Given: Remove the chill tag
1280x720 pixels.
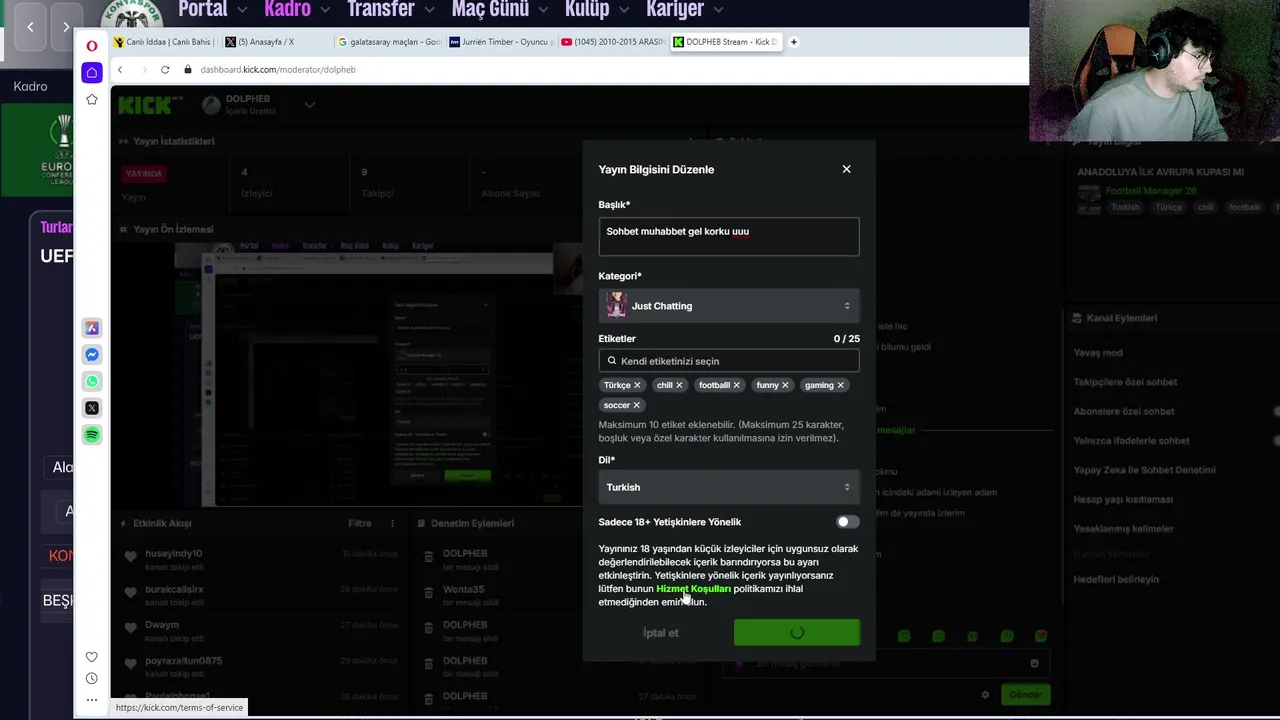Looking at the screenshot, I should point(679,385).
